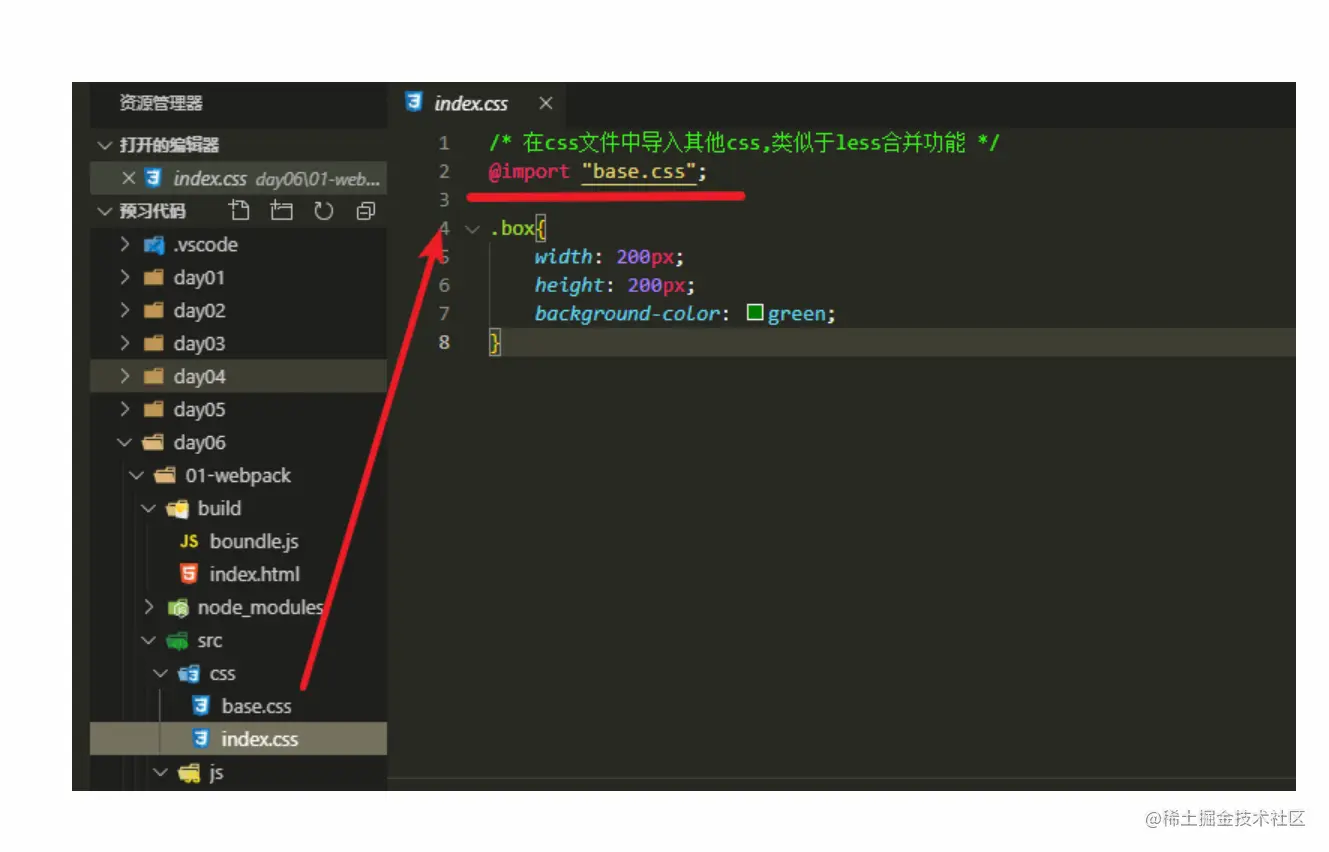Collapse the 打开的编辑器 section
1329x852 pixels.
coord(104,145)
